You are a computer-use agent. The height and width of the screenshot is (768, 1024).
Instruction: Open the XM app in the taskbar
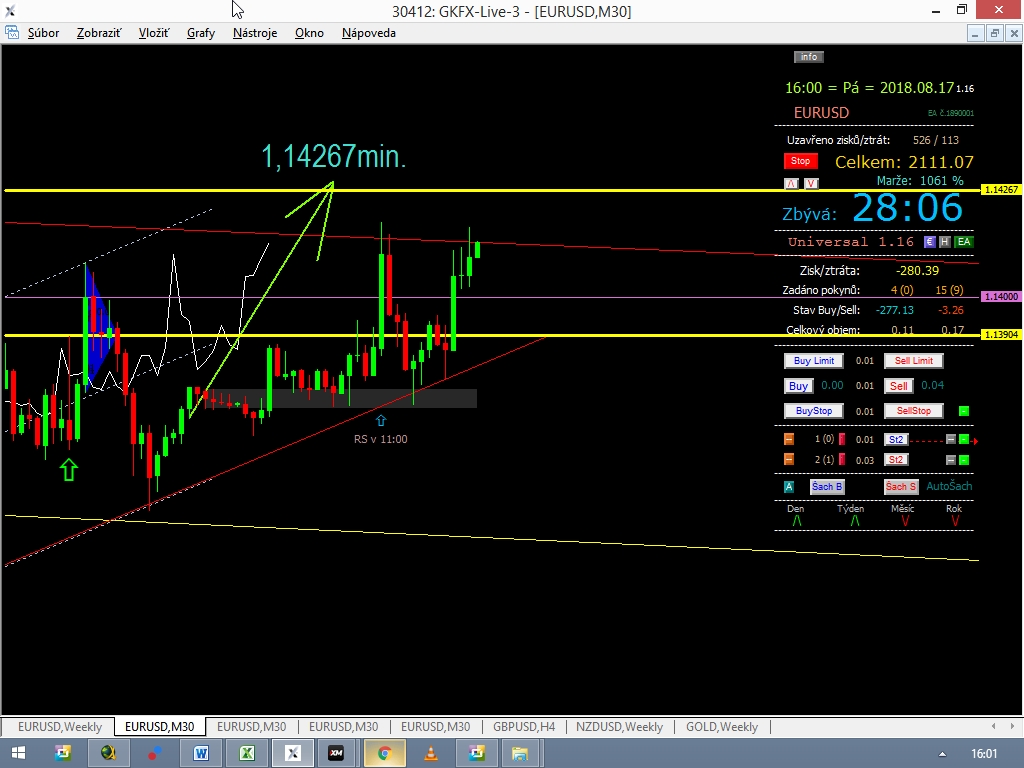tap(336, 754)
